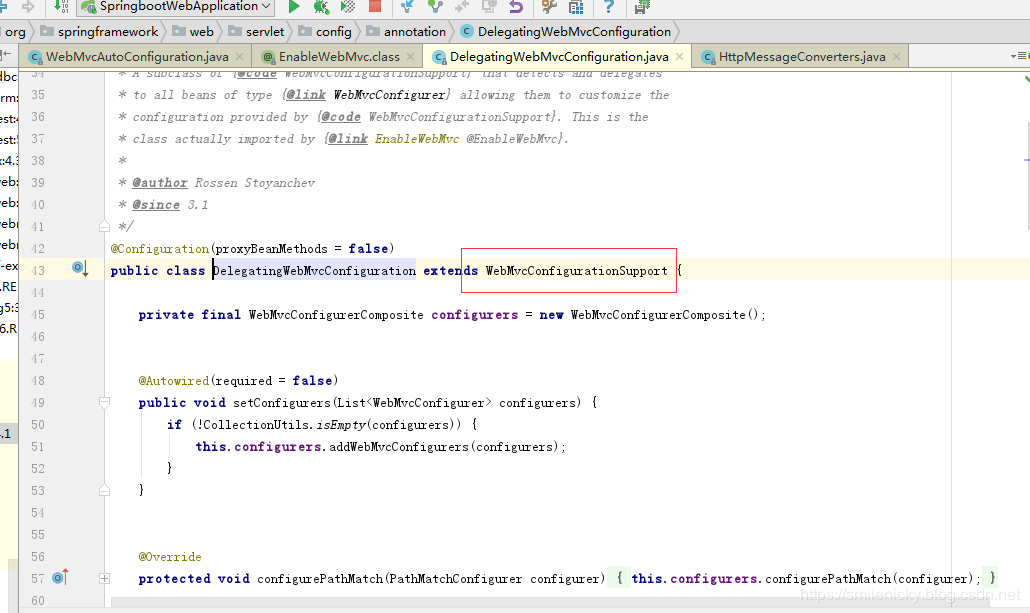Switch to WebMvcAutoConfiguration.java tab

[x=137, y=57]
